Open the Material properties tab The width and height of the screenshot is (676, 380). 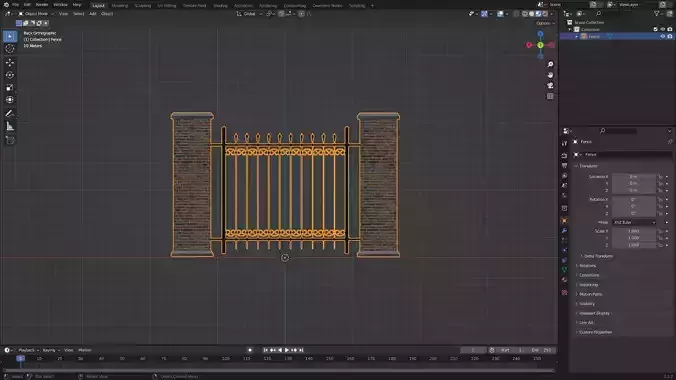(x=564, y=280)
